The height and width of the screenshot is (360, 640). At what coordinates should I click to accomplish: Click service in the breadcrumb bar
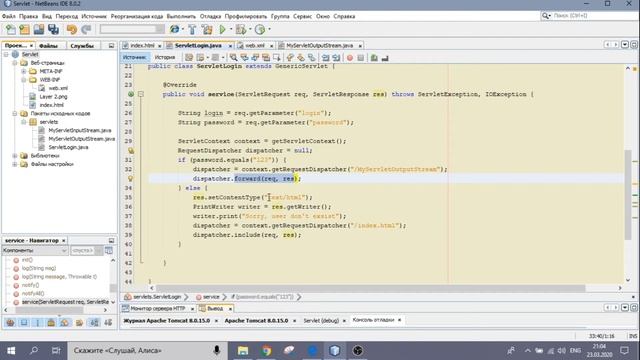coord(211,297)
